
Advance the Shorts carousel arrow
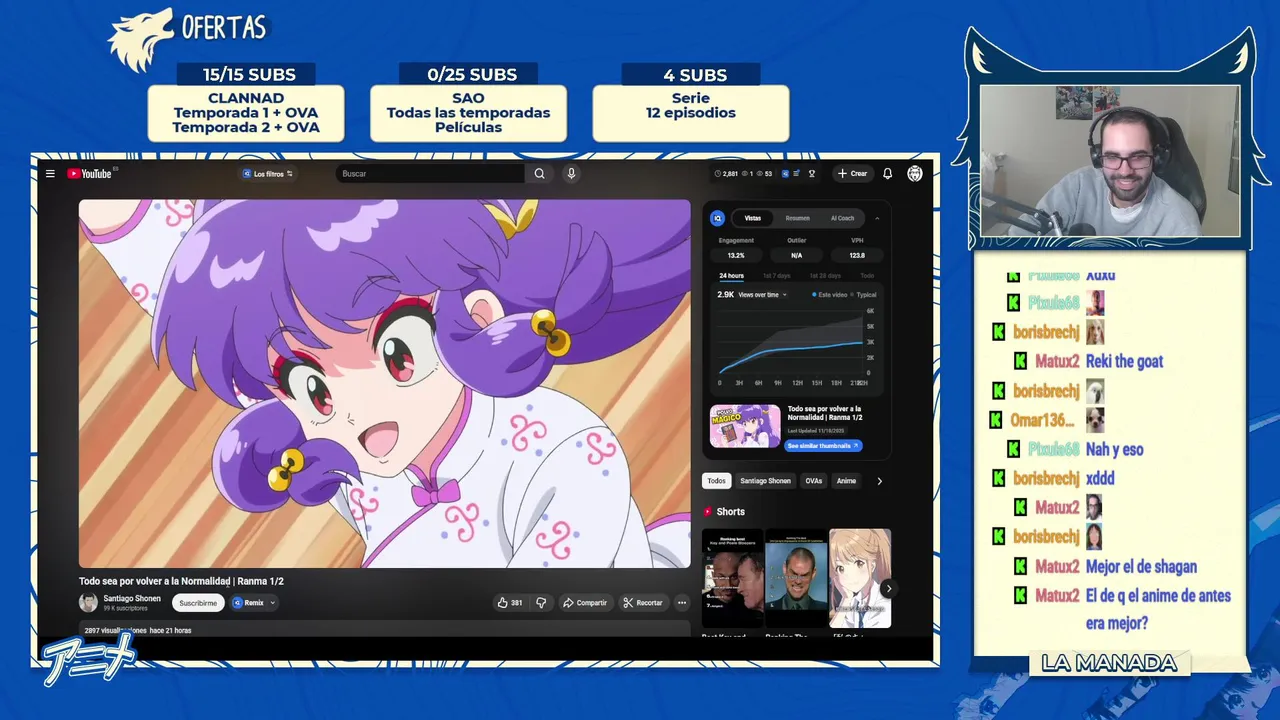tap(888, 589)
